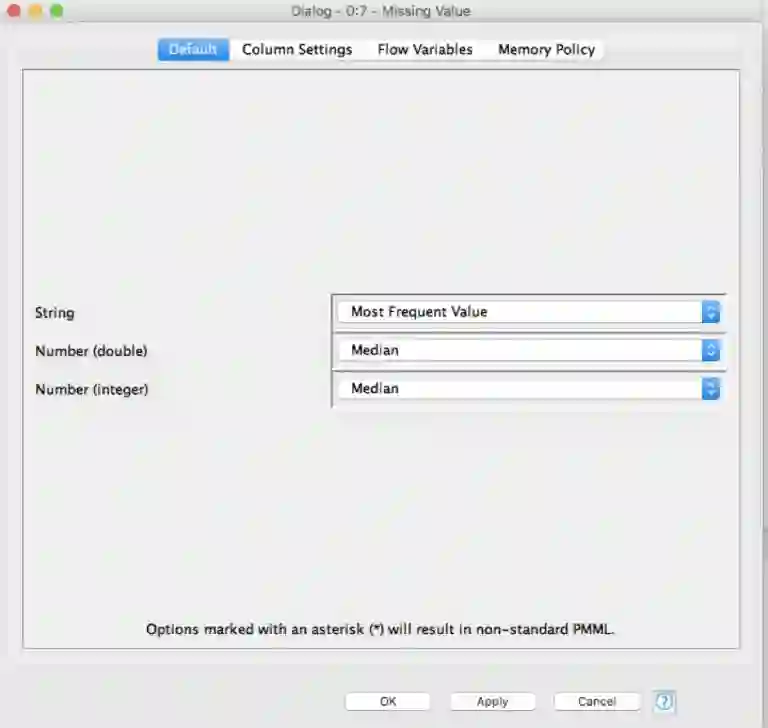Viewport: 768px width, 728px height.
Task: Maximize the dialog with the green button
Action: 57,10
